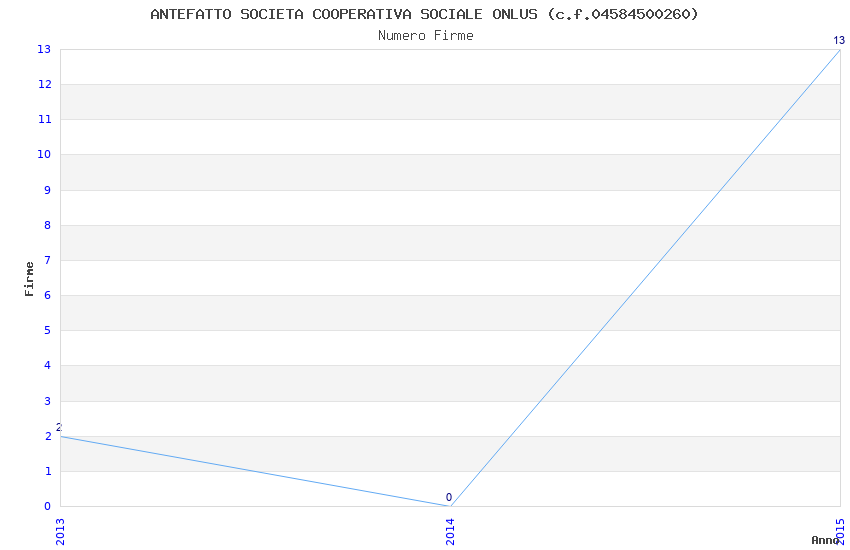Click the data label 13 at the line peak

[839, 40]
